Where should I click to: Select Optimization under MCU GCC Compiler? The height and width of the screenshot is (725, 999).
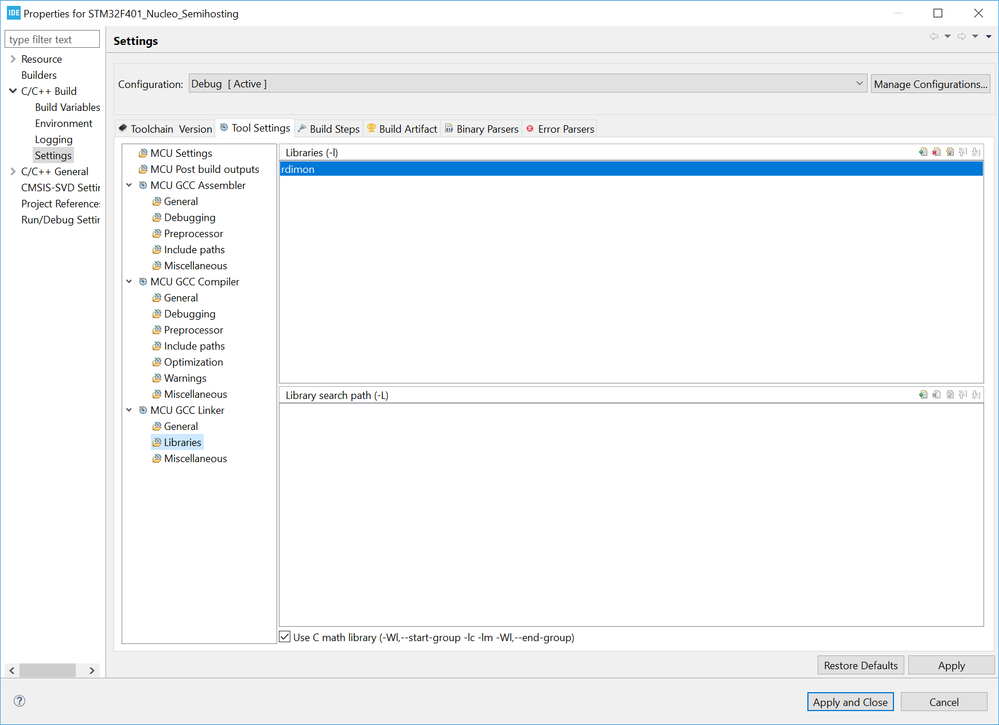tap(193, 362)
